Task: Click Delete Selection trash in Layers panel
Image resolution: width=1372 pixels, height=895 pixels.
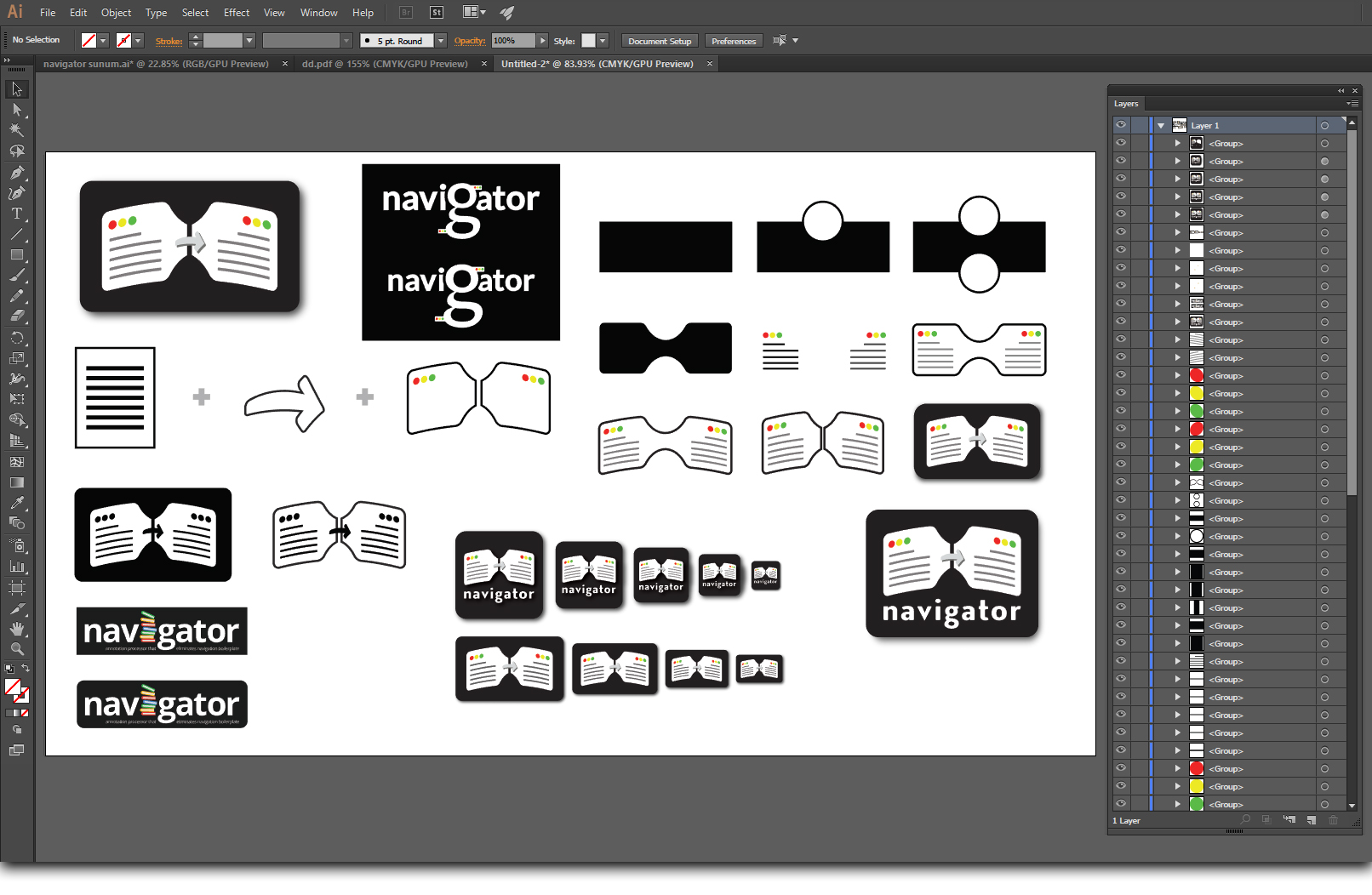Action: (x=1334, y=820)
